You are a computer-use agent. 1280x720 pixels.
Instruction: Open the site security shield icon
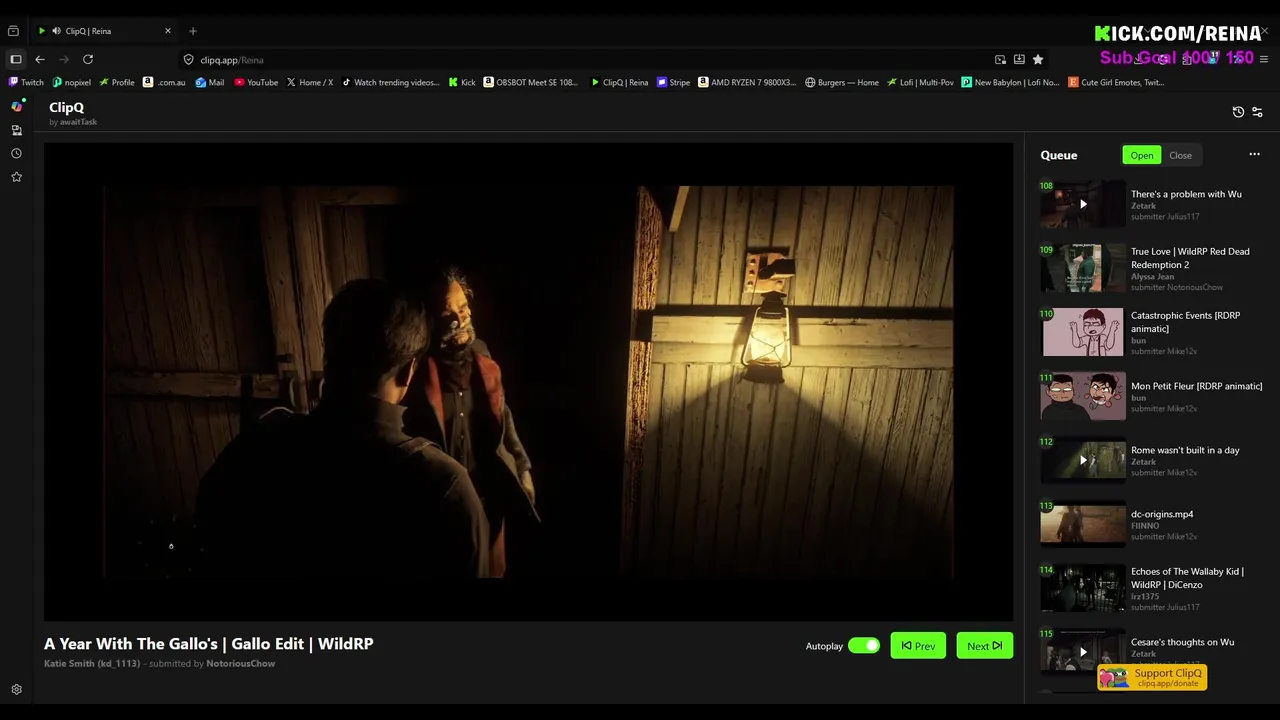click(188, 59)
